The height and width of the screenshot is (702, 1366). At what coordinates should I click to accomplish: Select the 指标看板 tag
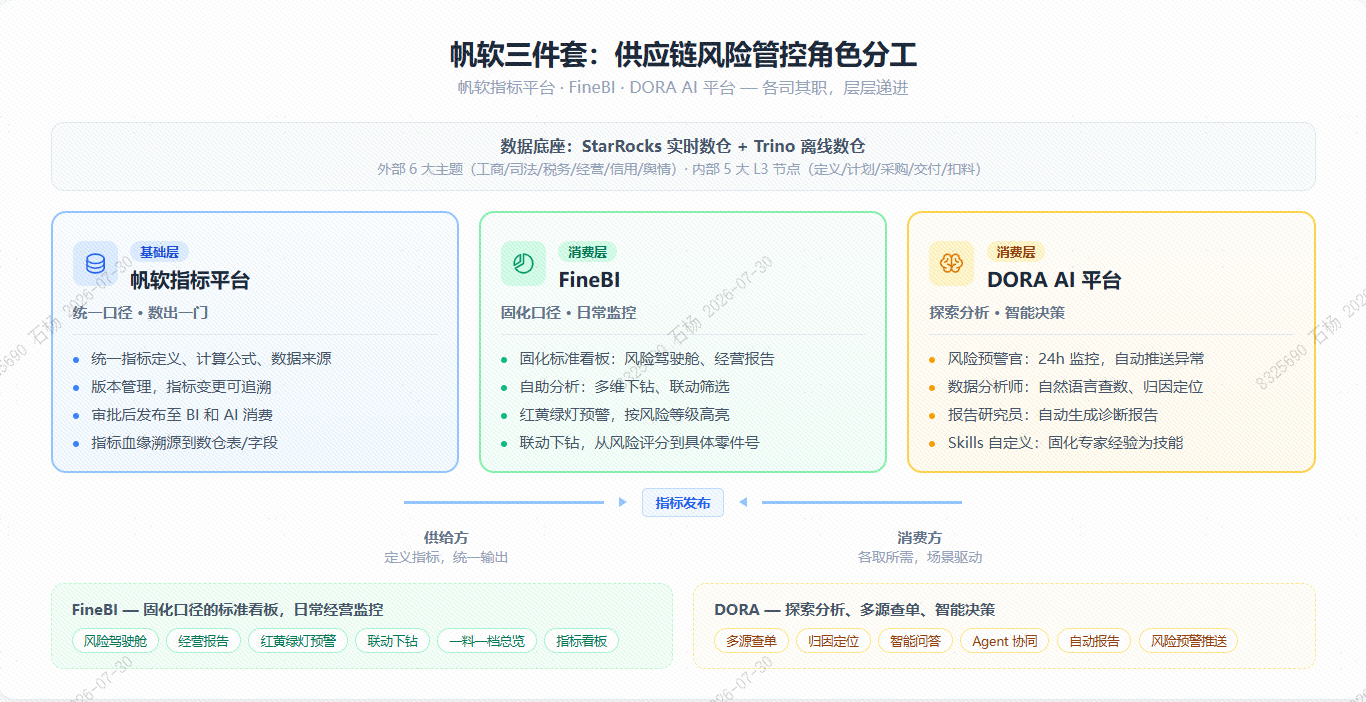(582, 641)
